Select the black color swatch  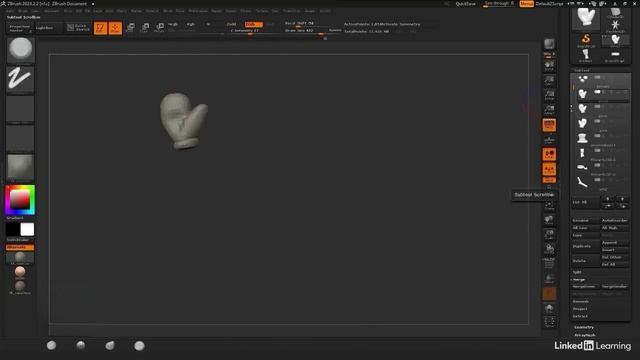point(13,229)
